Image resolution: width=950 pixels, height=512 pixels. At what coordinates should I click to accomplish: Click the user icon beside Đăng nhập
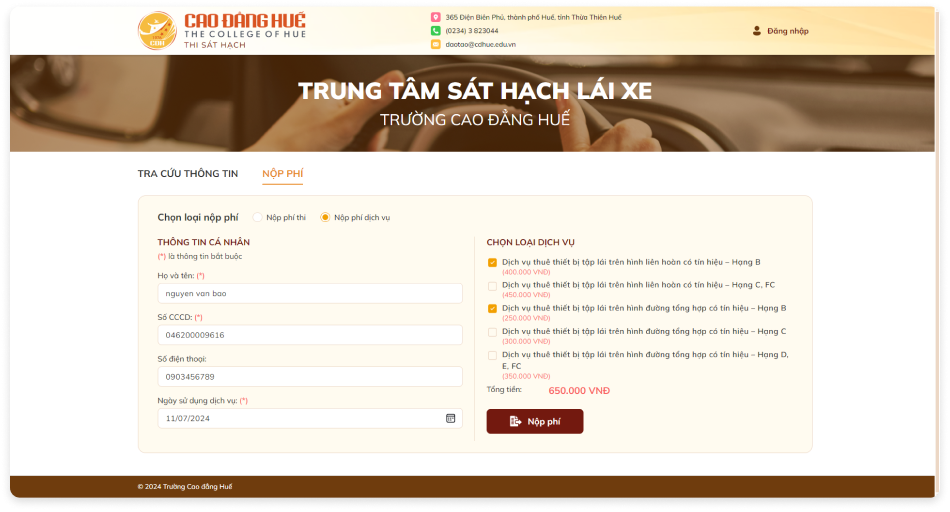[x=757, y=30]
